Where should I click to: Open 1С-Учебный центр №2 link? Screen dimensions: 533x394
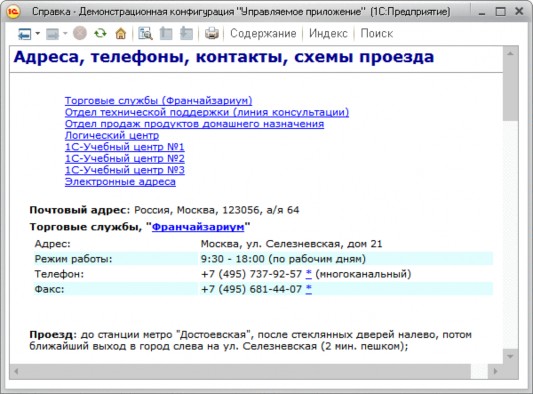tap(124, 158)
